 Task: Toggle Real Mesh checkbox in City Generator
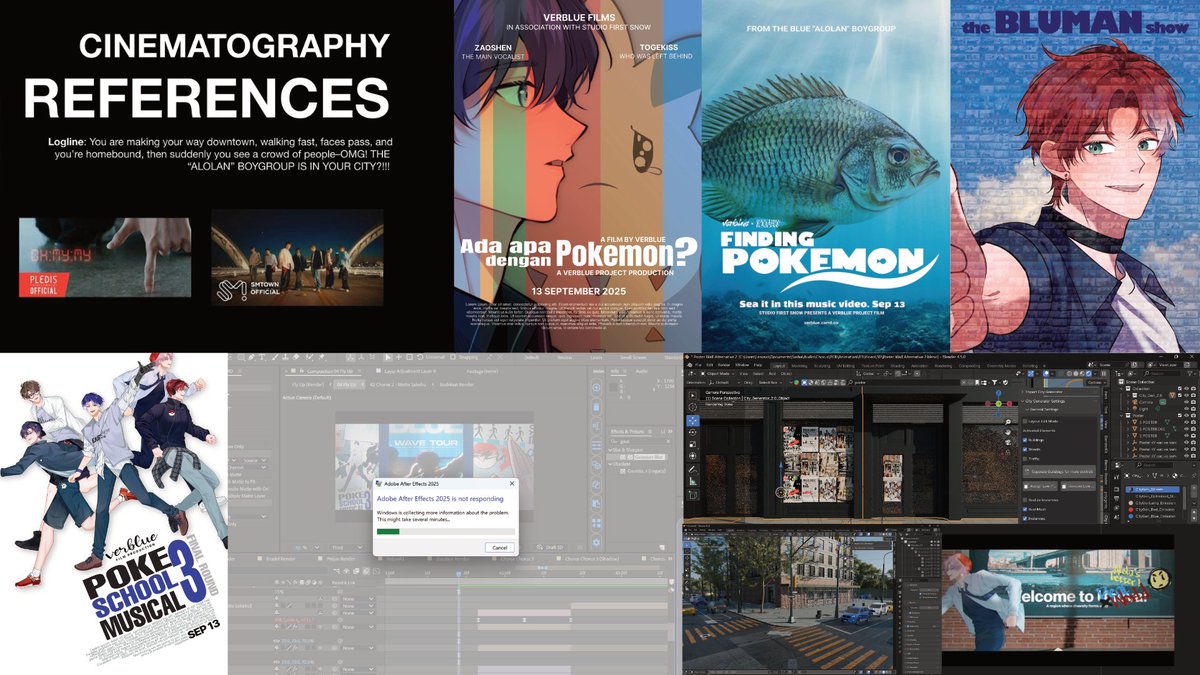tap(1025, 509)
